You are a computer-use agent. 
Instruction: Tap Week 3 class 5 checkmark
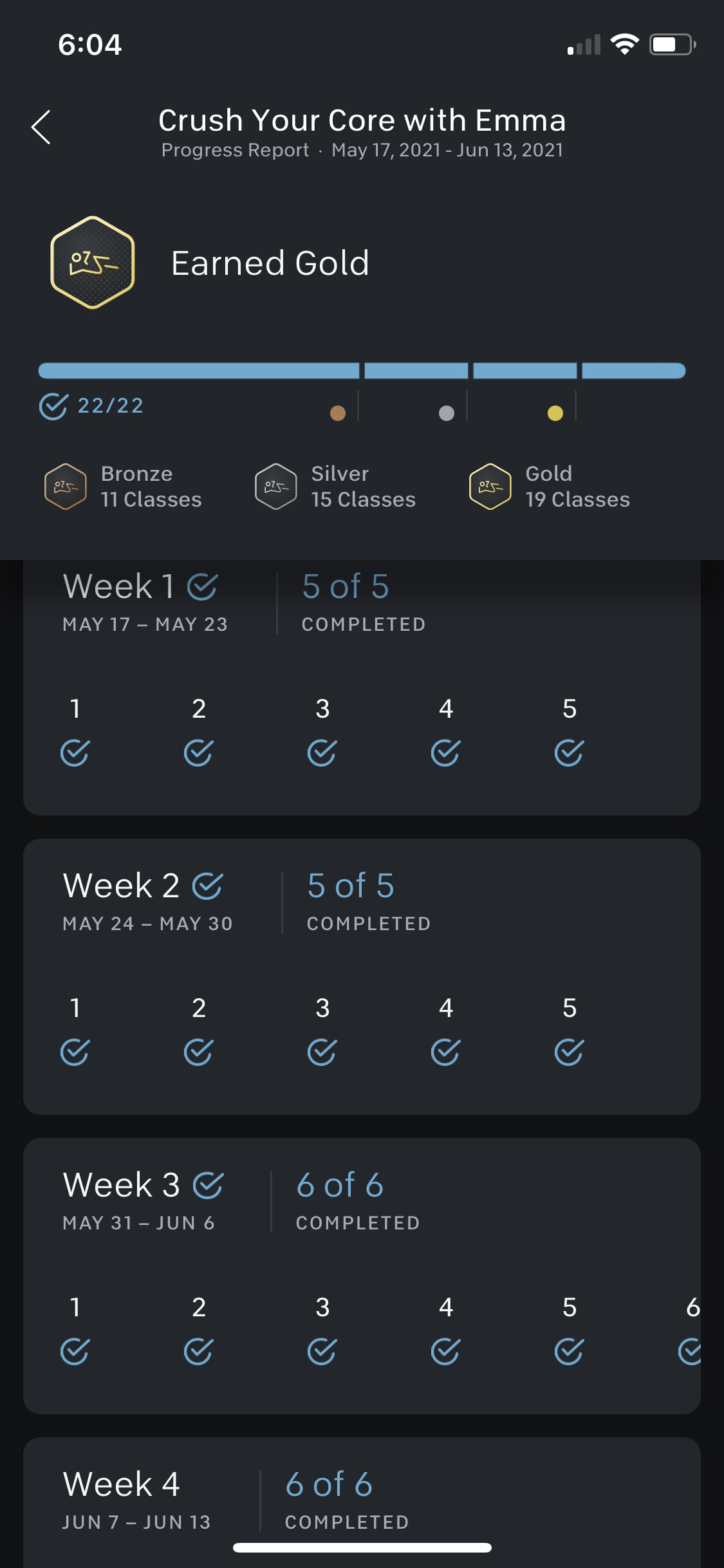tap(569, 1351)
